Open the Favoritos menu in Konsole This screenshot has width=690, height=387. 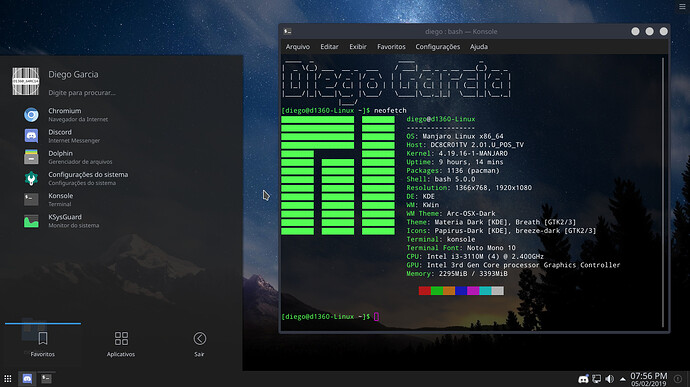click(391, 47)
